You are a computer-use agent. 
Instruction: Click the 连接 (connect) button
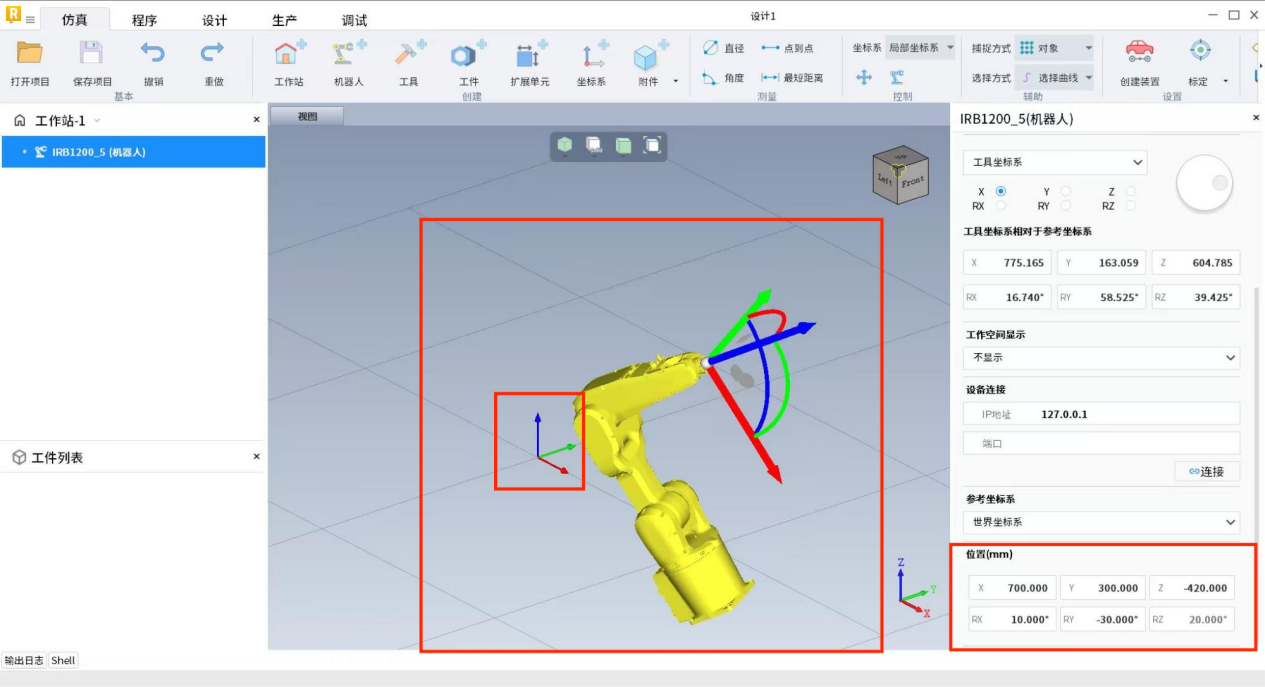tap(1206, 471)
